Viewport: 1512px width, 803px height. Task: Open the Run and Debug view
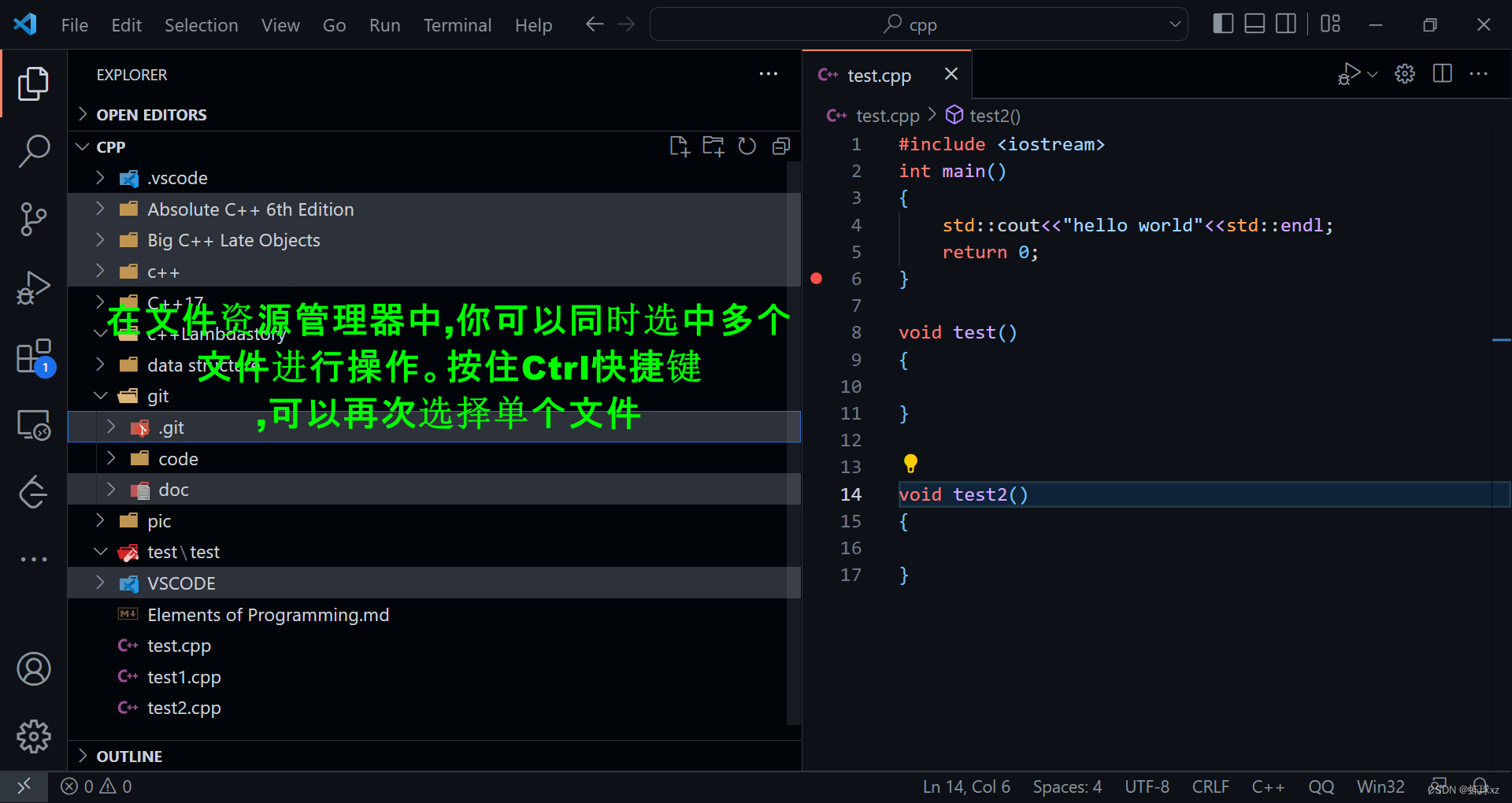click(33, 287)
